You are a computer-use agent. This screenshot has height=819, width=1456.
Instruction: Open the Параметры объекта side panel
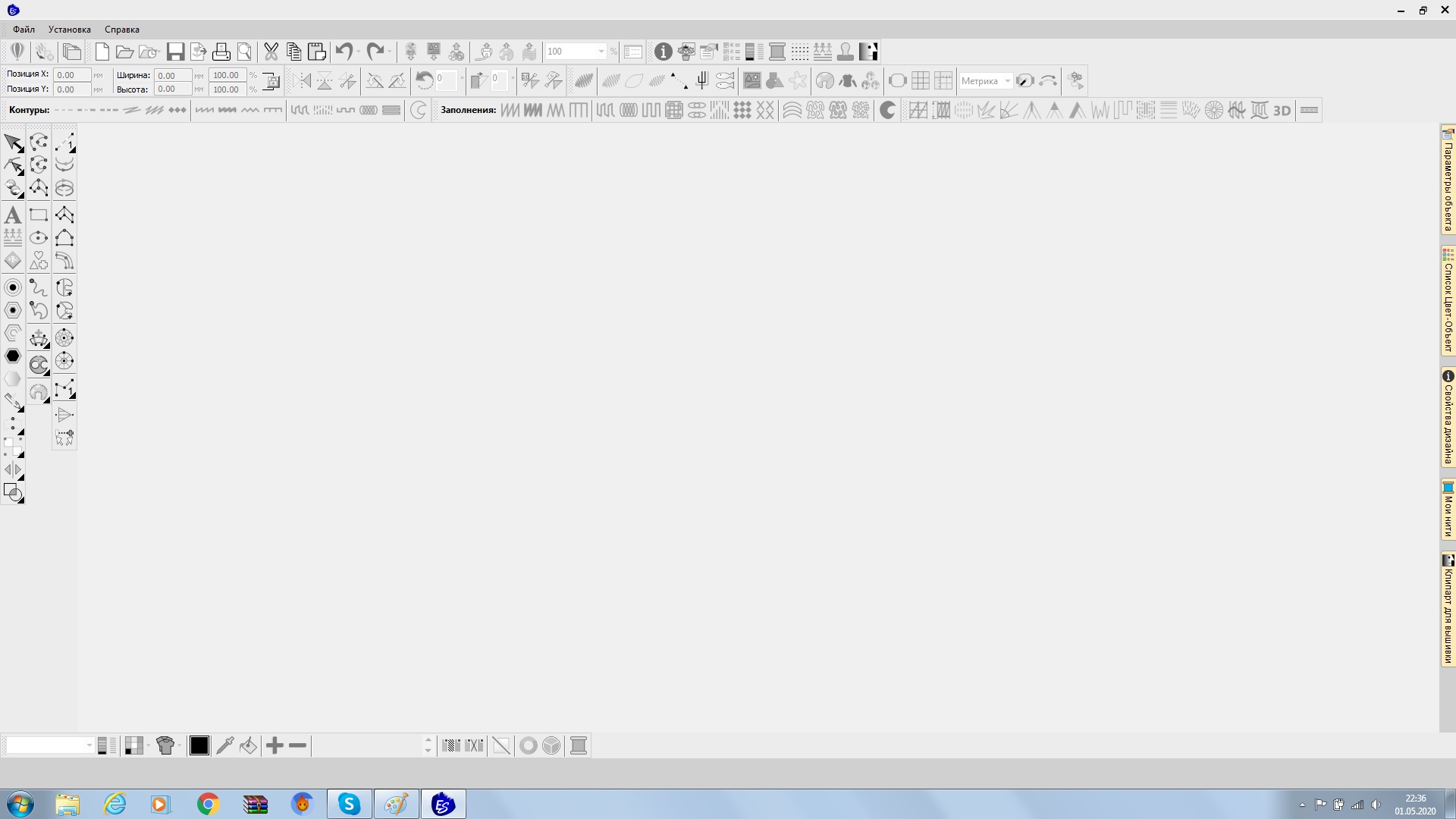(1448, 180)
